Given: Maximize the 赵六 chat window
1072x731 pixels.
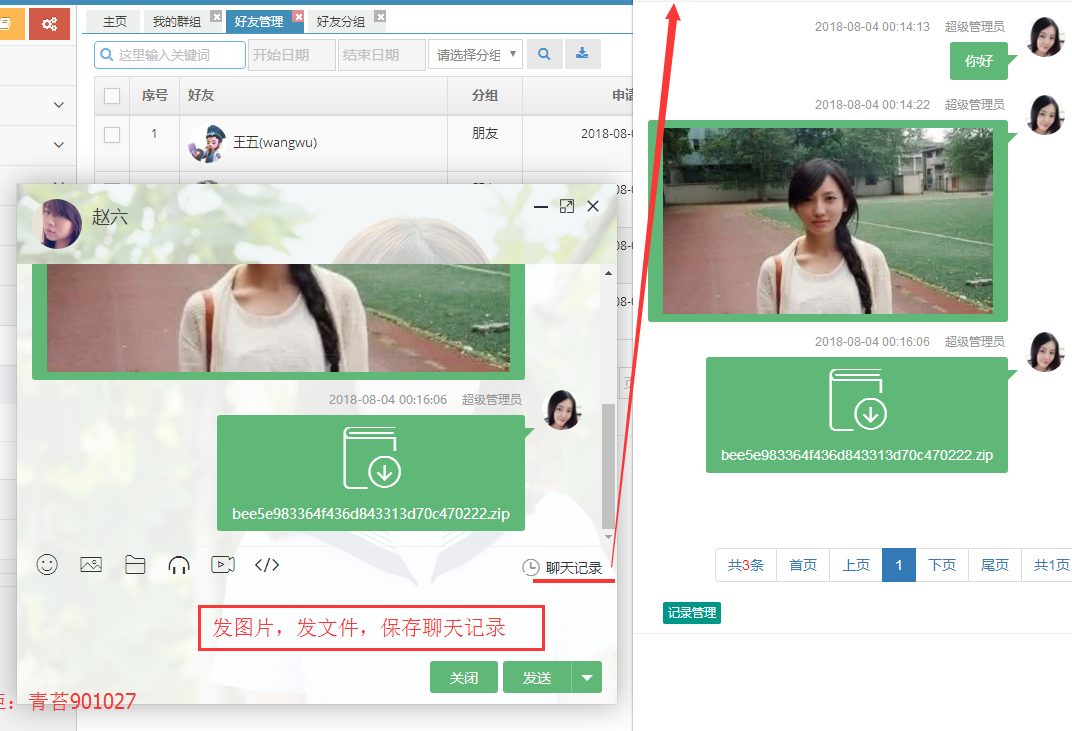Looking at the screenshot, I should (x=567, y=207).
